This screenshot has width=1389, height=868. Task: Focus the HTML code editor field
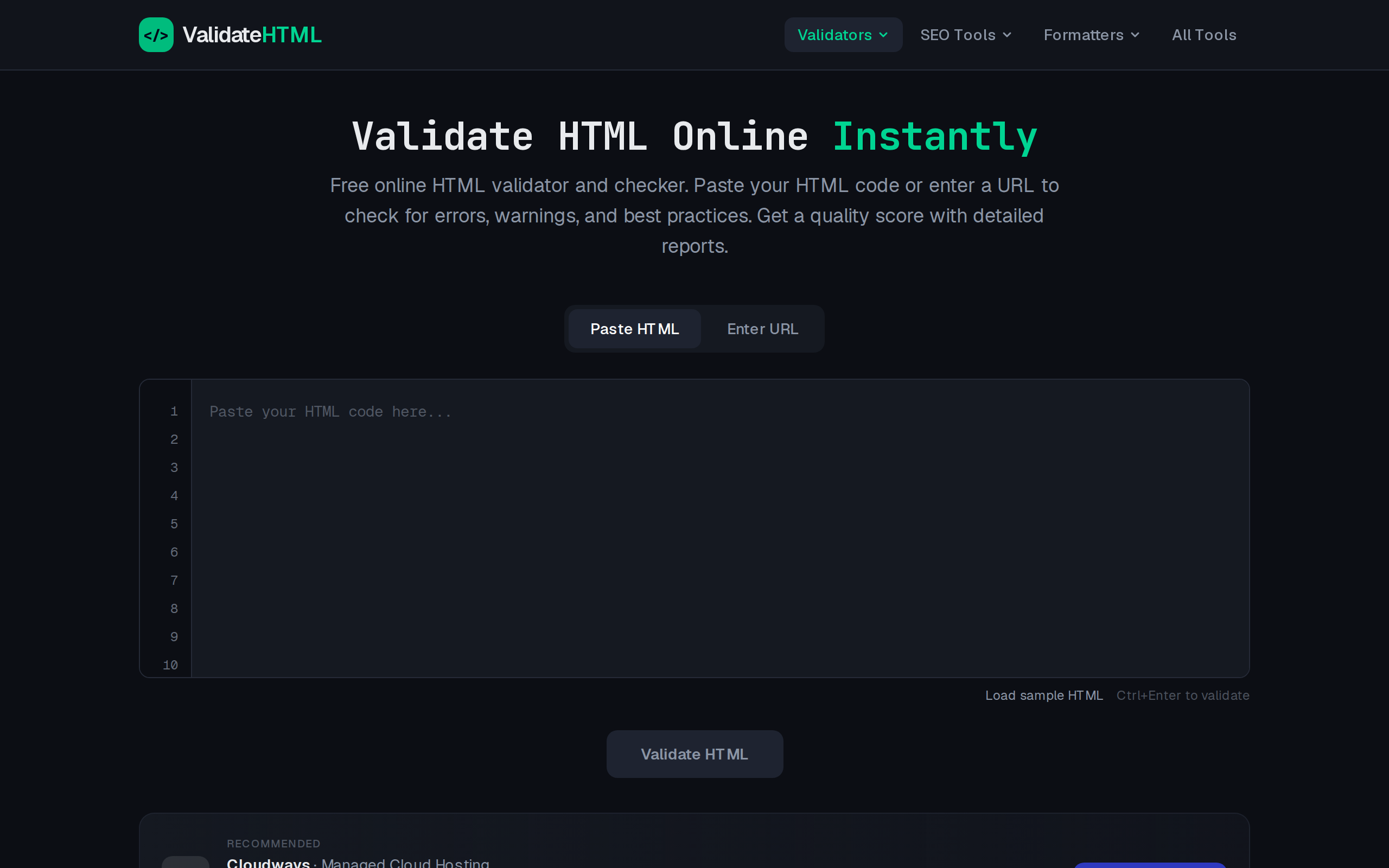tap(720, 528)
